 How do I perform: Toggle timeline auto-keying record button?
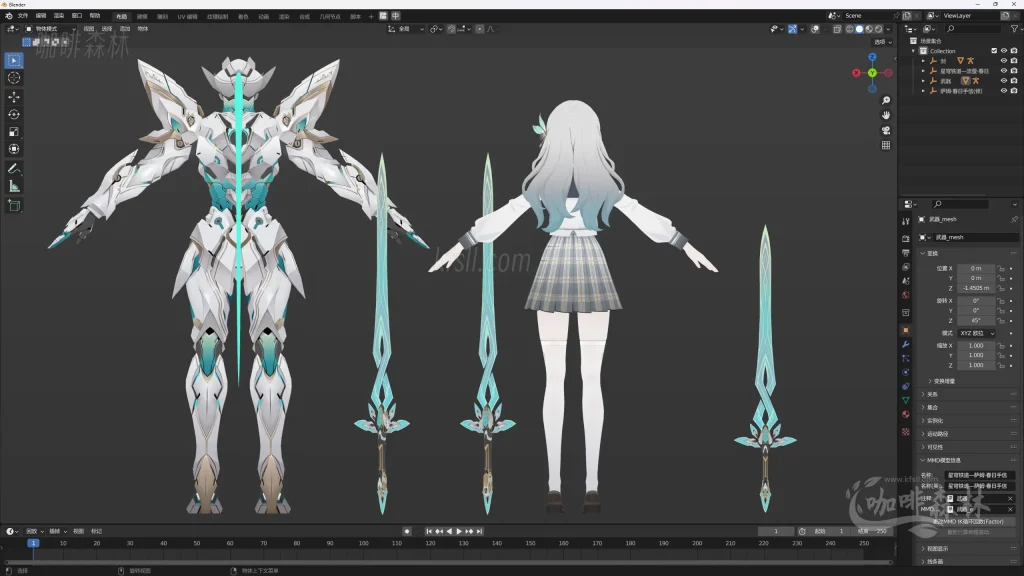406,532
